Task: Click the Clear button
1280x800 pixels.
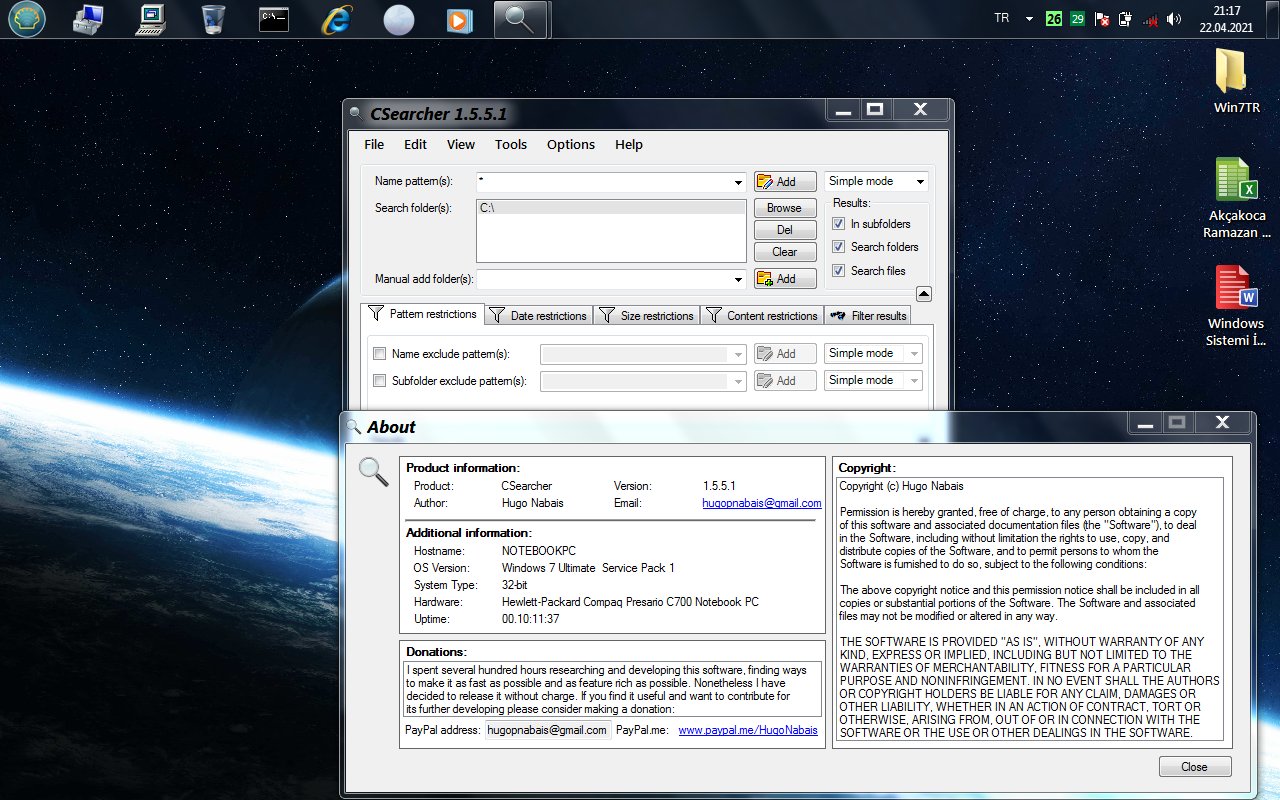Action: point(785,252)
